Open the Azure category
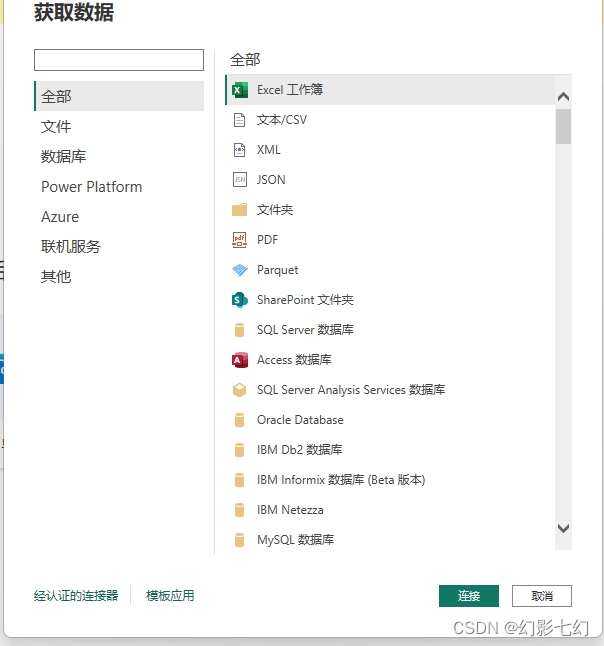This screenshot has width=604, height=646. coord(119,217)
